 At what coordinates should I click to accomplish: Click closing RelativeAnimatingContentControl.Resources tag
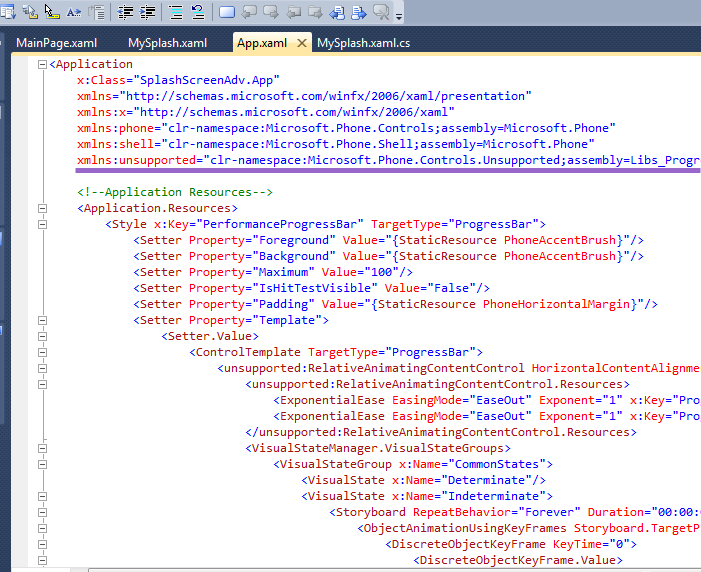(441, 432)
